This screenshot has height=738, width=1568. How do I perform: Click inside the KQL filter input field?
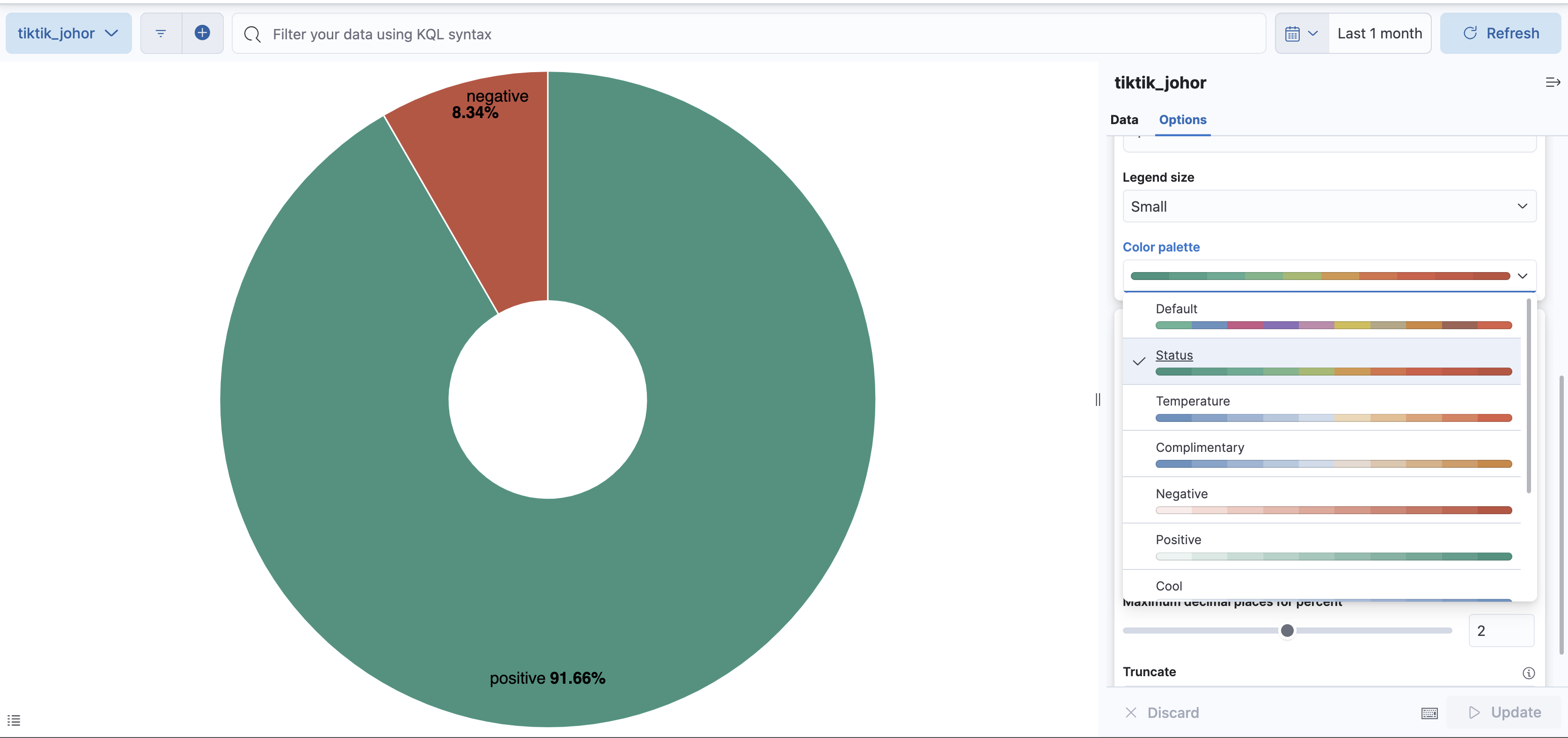click(608, 34)
